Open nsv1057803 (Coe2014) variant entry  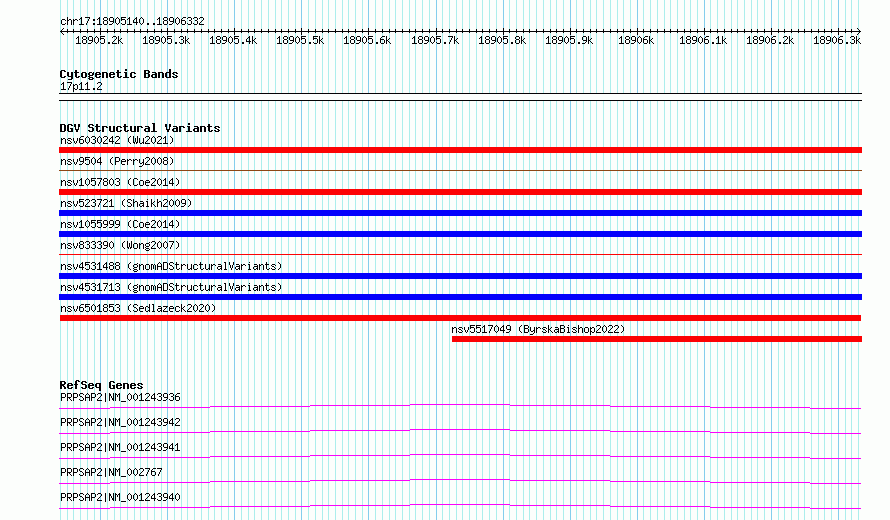[120, 182]
